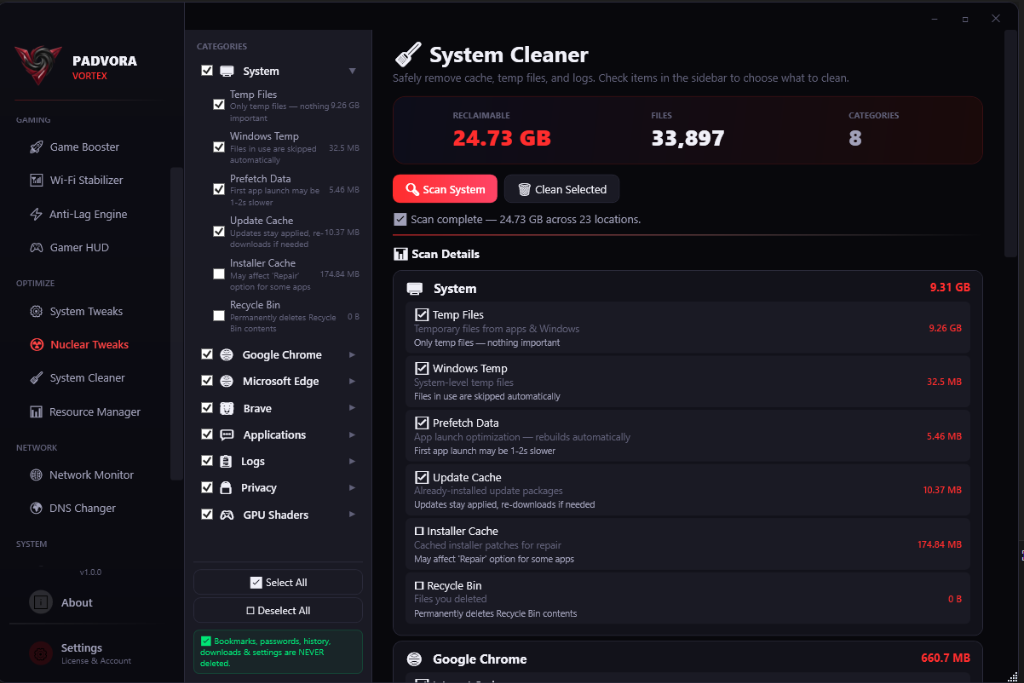This screenshot has width=1024, height=683.
Task: Expand the Privacy category arrow
Action: coord(352,488)
